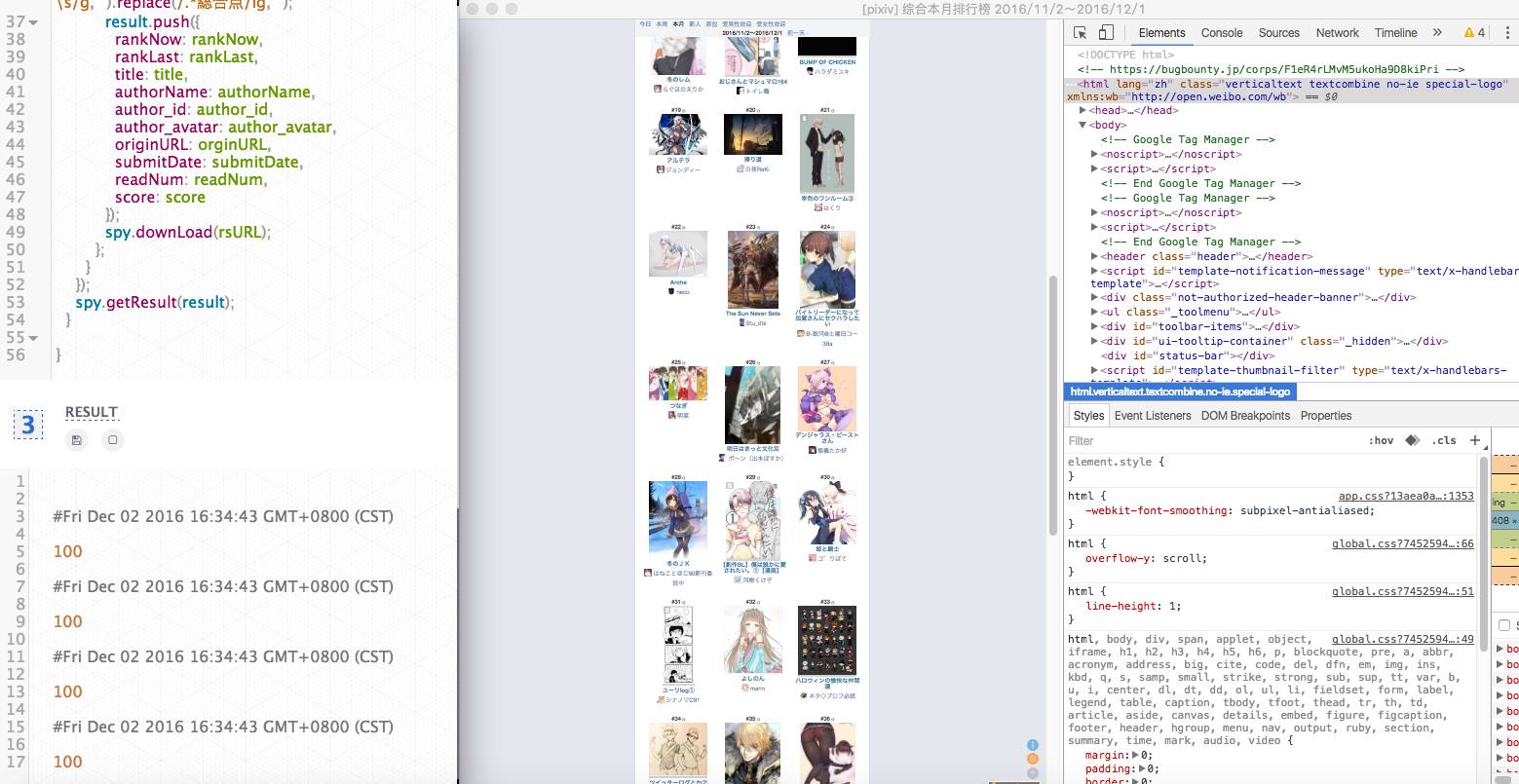Click the spy.getResult(result) code line
This screenshot has width=1519, height=784.
tap(155, 303)
